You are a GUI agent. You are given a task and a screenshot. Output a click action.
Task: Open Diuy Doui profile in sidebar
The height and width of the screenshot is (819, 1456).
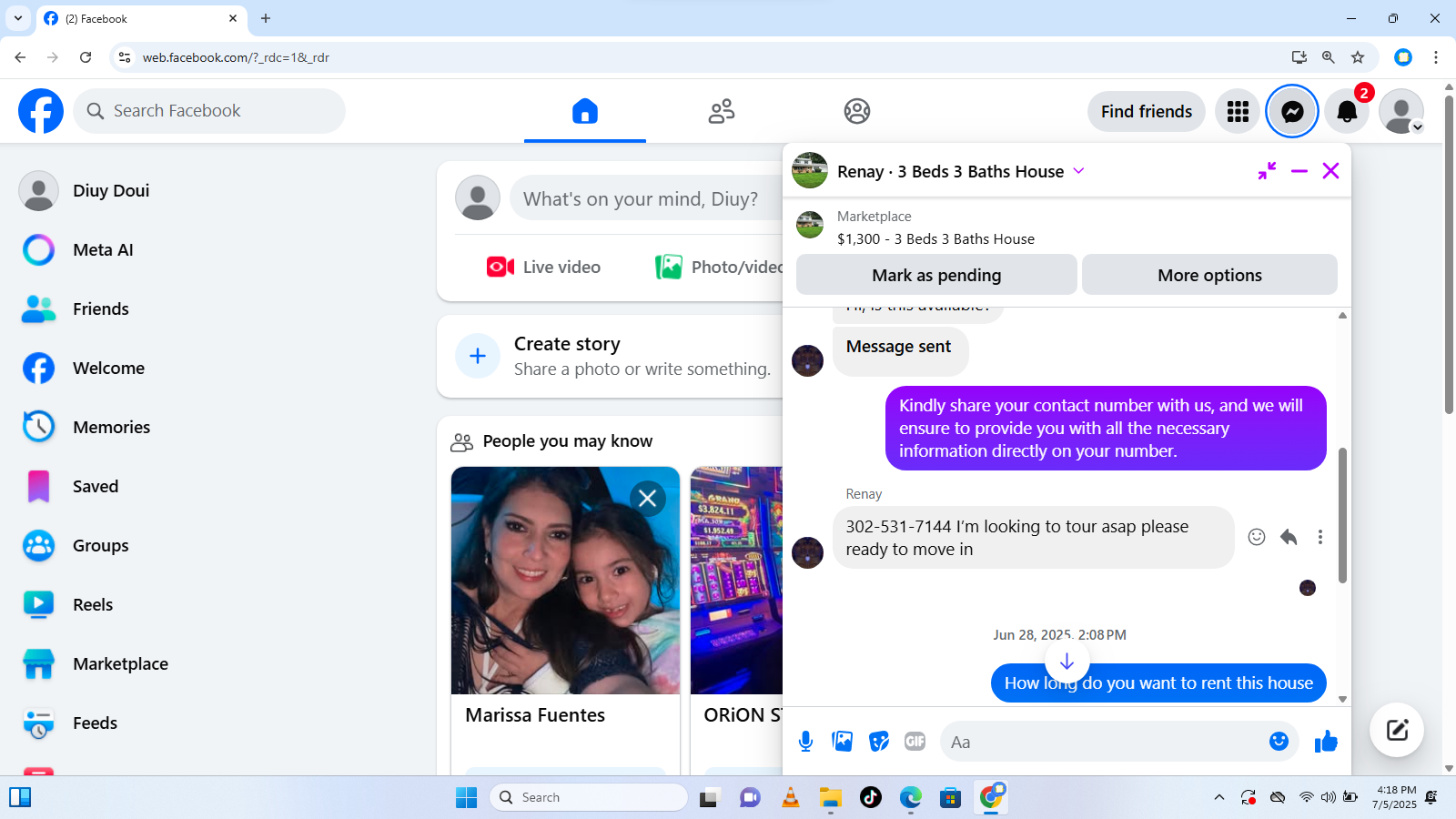coord(112,190)
